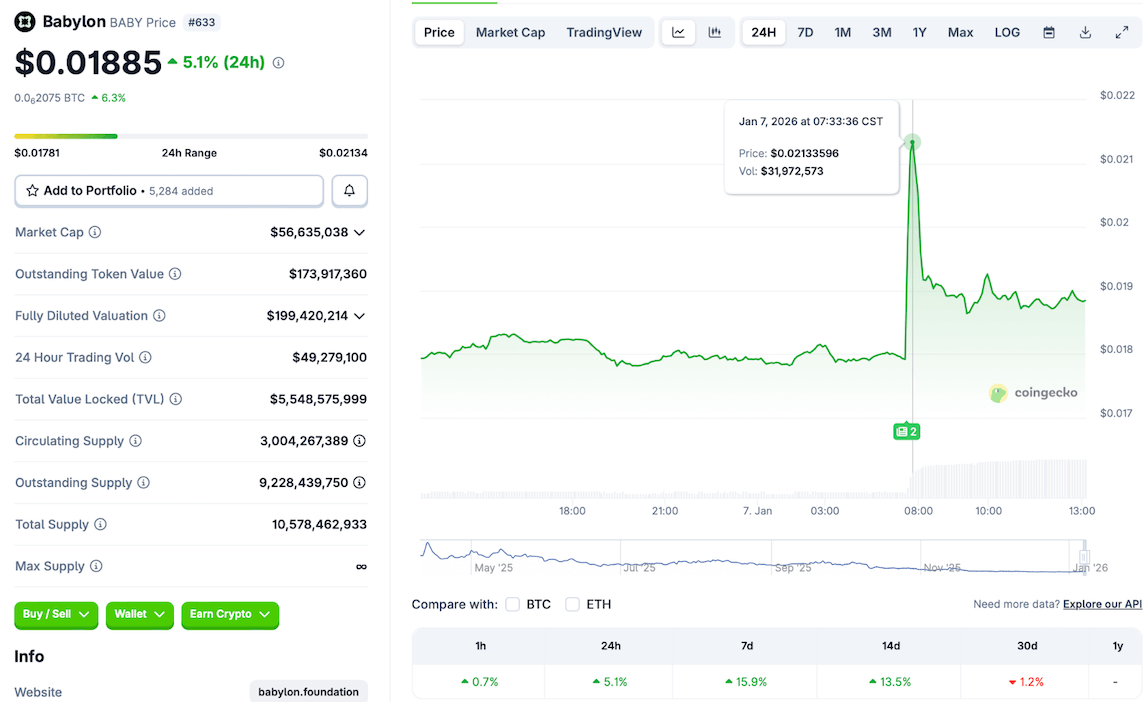Click Add to Portfolio button
The height and width of the screenshot is (702, 1146).
(x=168, y=190)
